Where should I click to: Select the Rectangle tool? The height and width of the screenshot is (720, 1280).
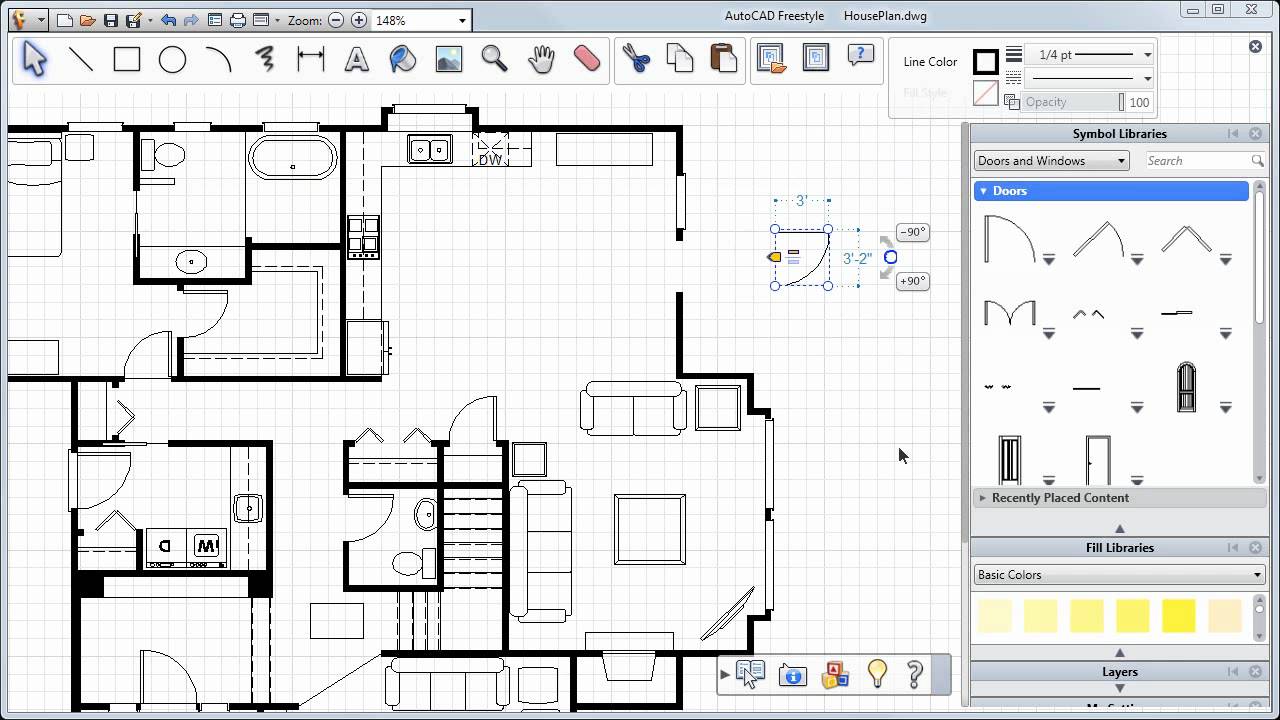[126, 59]
